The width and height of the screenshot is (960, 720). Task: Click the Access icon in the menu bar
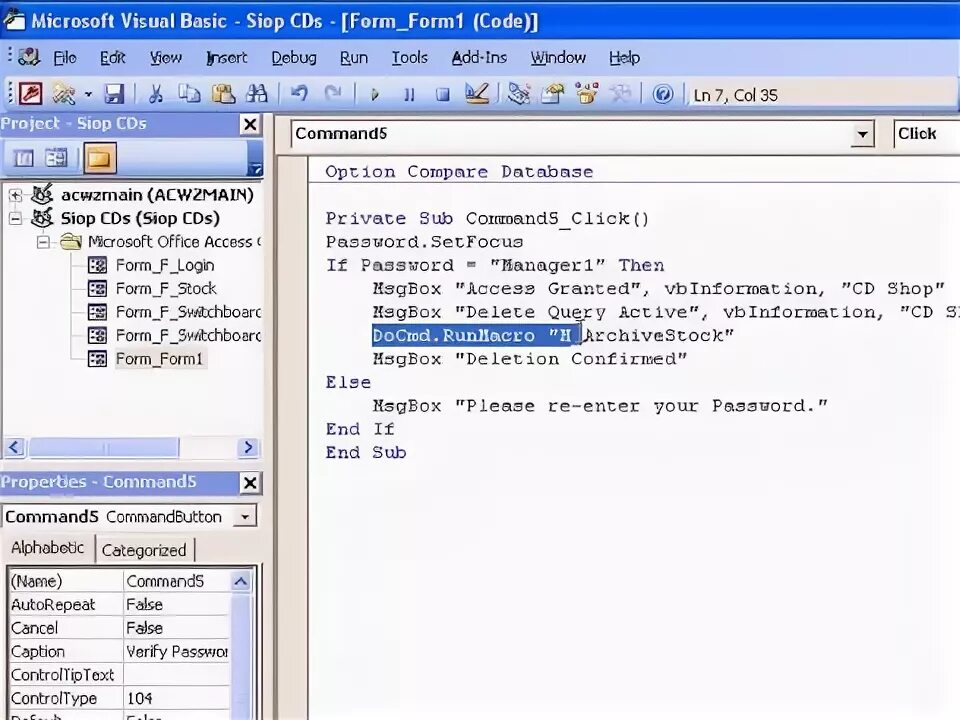pyautogui.click(x=29, y=58)
